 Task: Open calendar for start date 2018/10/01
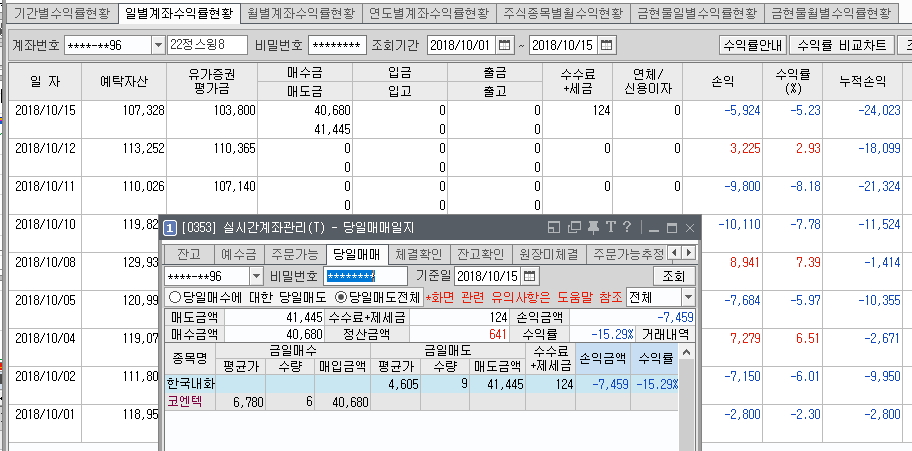[503, 46]
